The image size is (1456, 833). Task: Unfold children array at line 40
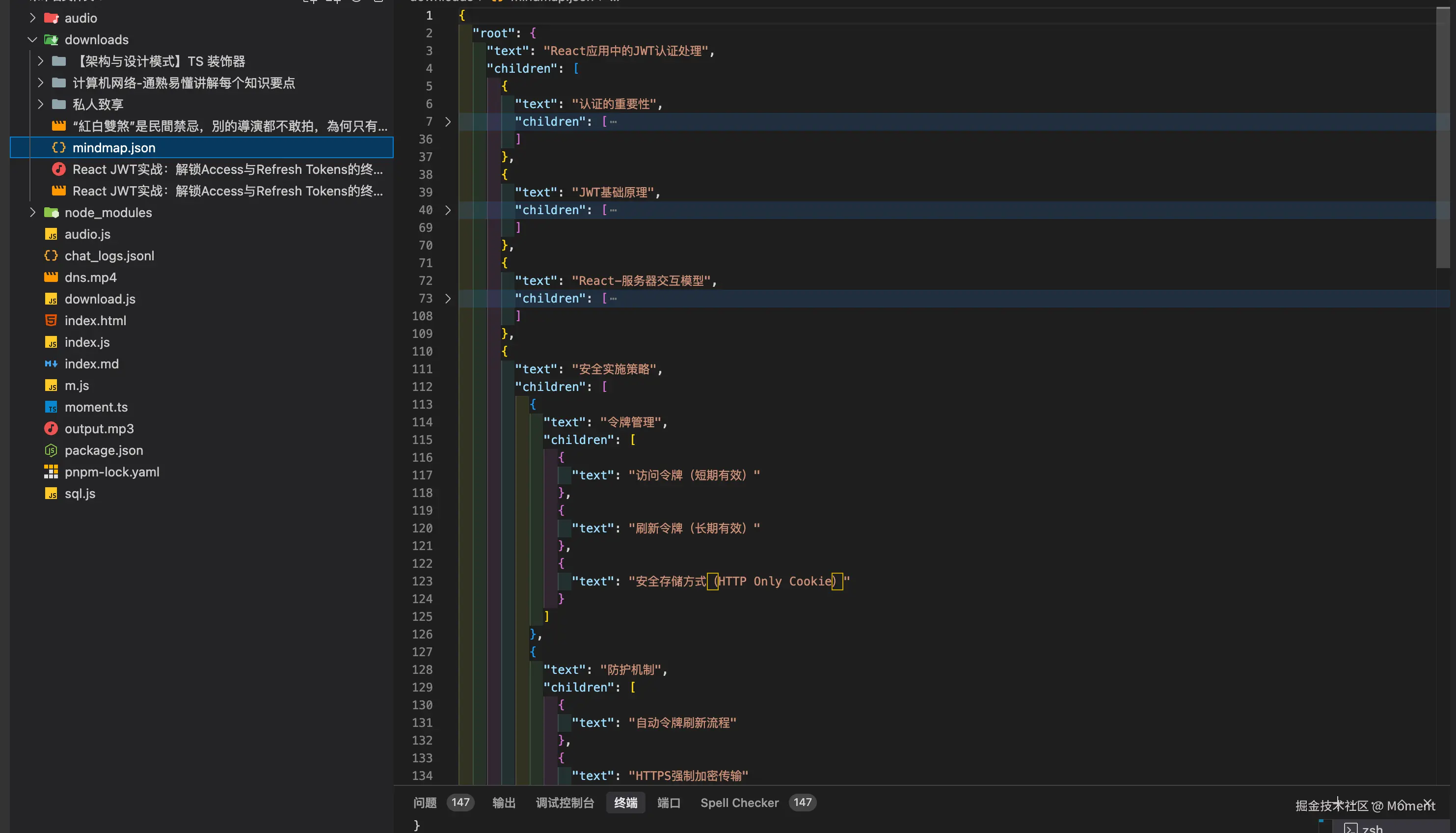(x=448, y=210)
